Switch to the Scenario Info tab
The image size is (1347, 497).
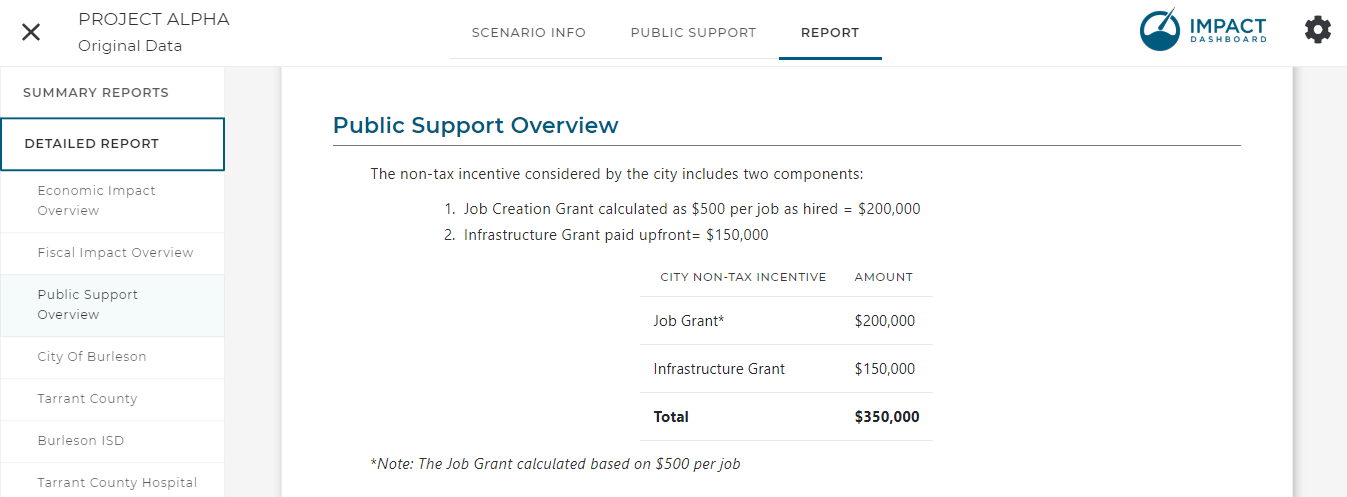pyautogui.click(x=529, y=33)
